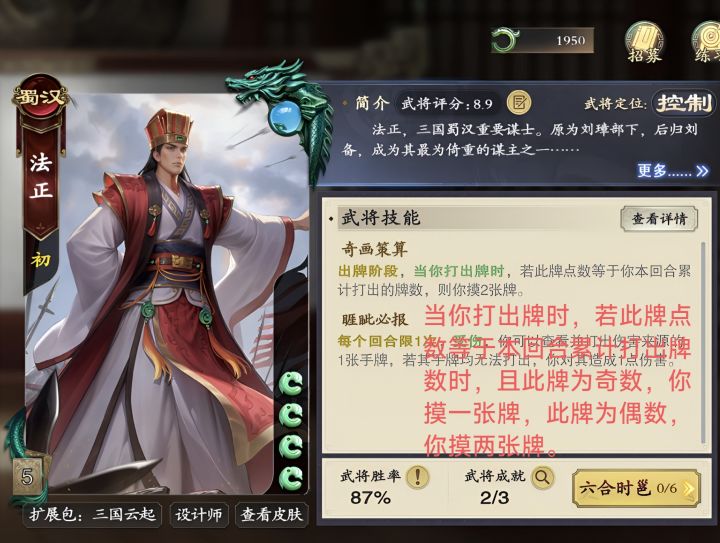720x543 pixels.
Task: Open achievements magnifier icon
Action: point(542,477)
